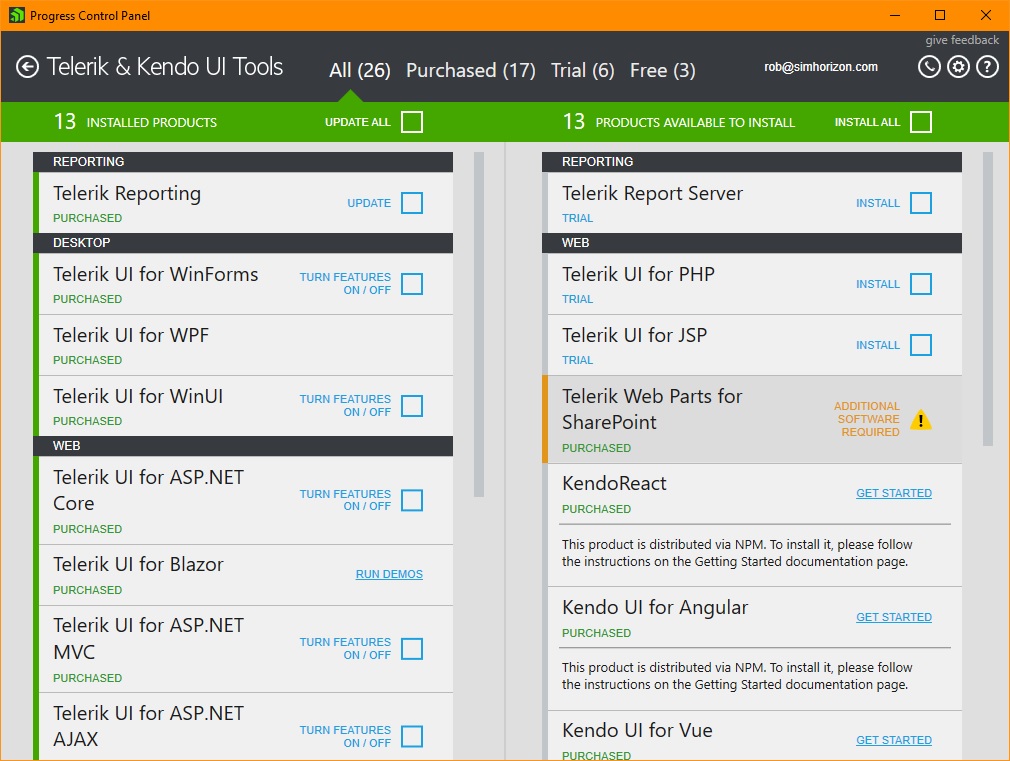
Task: Click the Progress app logo icon
Action: pos(16,15)
